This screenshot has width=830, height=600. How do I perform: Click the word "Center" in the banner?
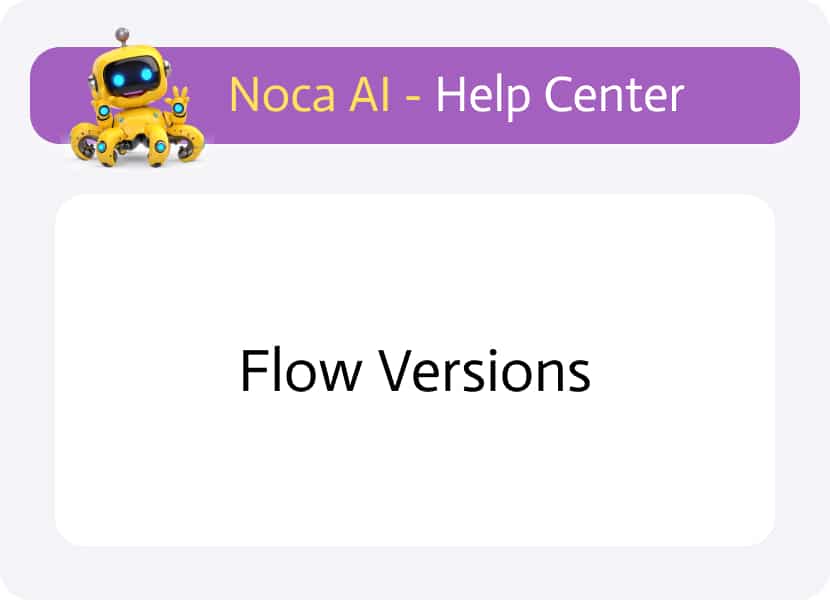tap(614, 95)
